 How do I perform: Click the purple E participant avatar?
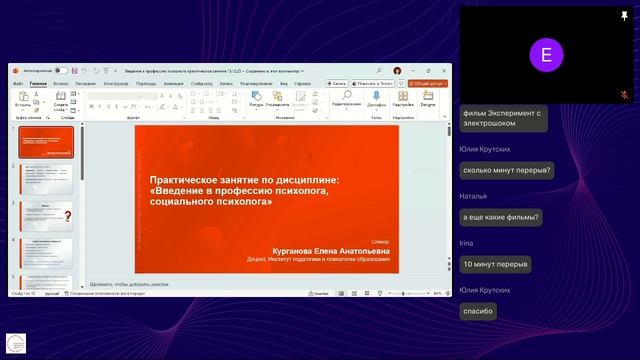coord(547,55)
